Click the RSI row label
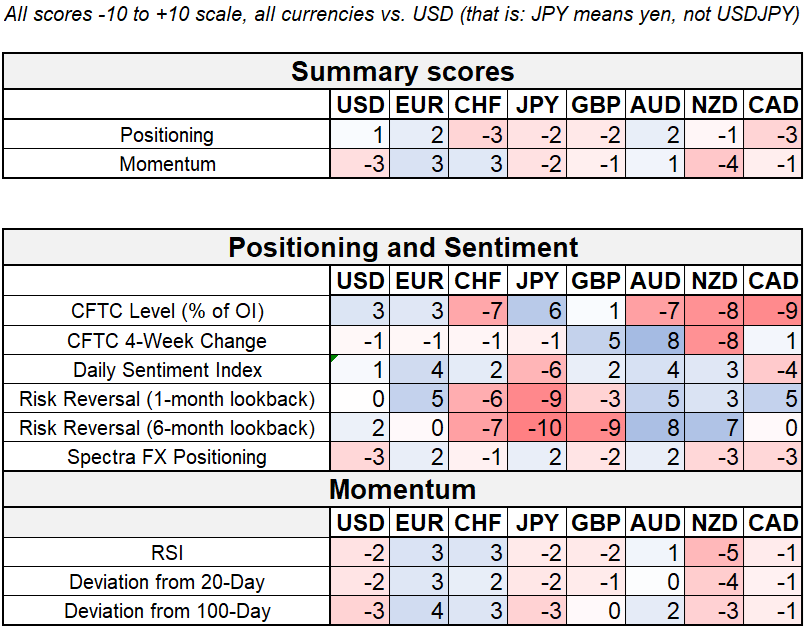 [x=167, y=551]
